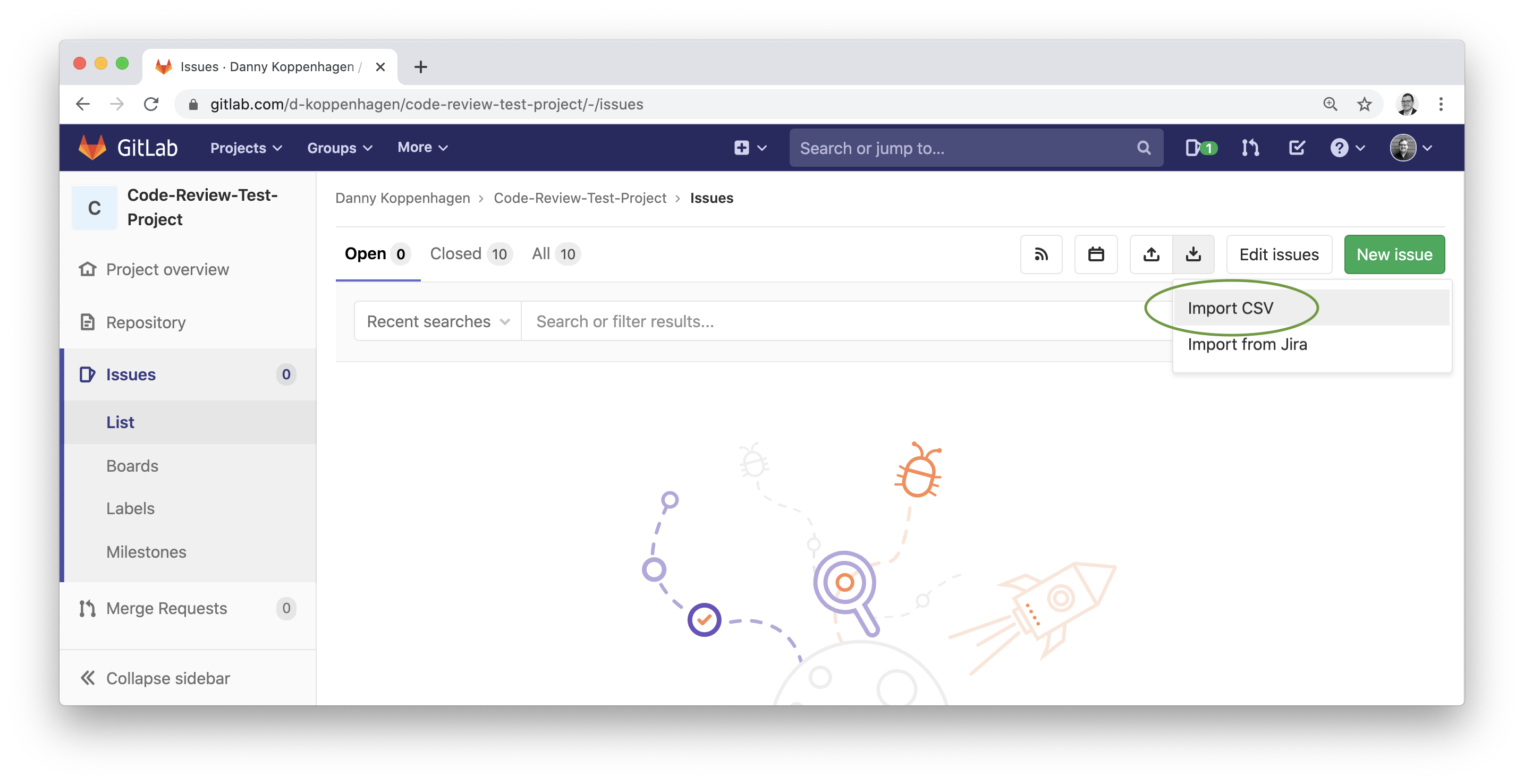Click the upload/export icon
Image resolution: width=1524 pixels, height=784 pixels.
coord(1151,254)
